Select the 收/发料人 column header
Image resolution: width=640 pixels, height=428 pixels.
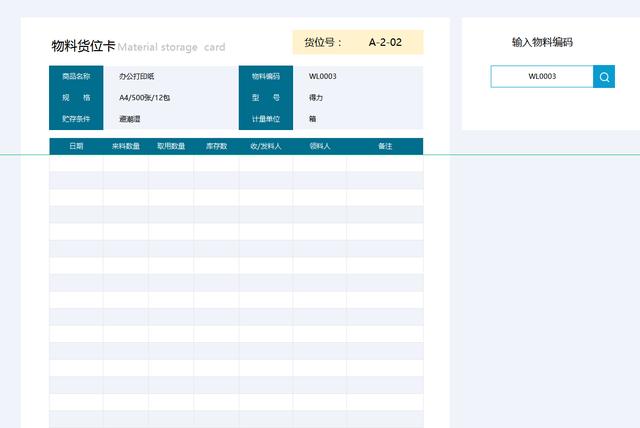266,146
